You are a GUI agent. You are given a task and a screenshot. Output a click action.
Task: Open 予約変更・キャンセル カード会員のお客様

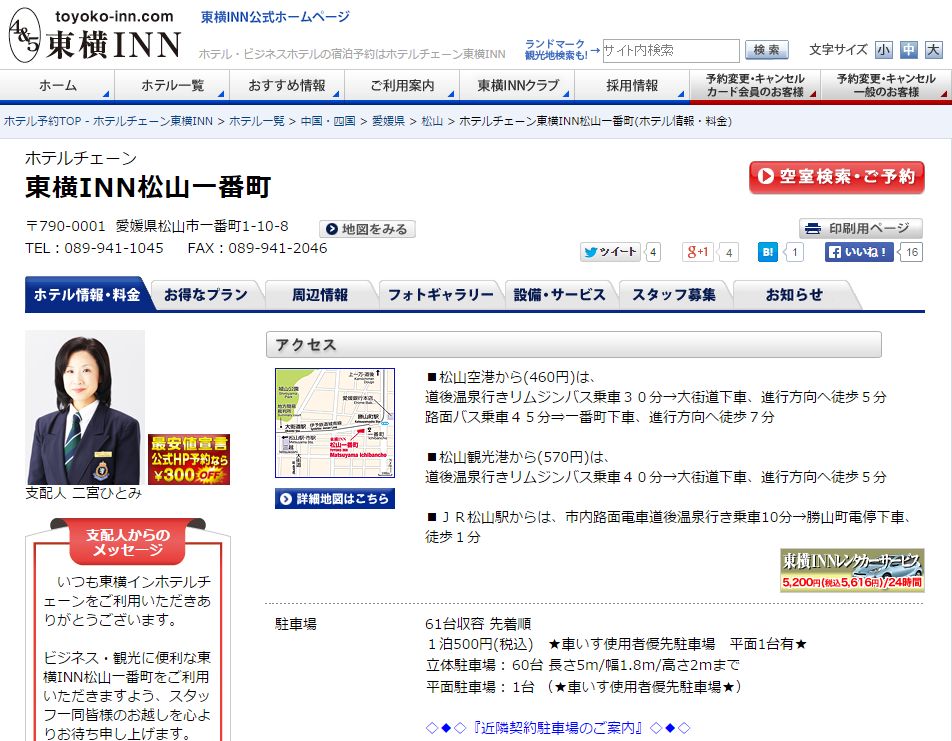[x=755, y=86]
